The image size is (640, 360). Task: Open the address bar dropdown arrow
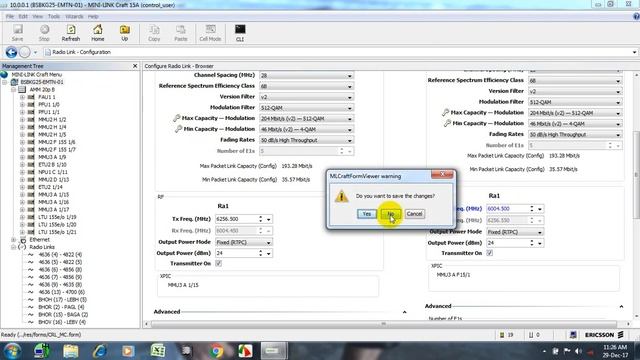pyautogui.click(x=634, y=52)
